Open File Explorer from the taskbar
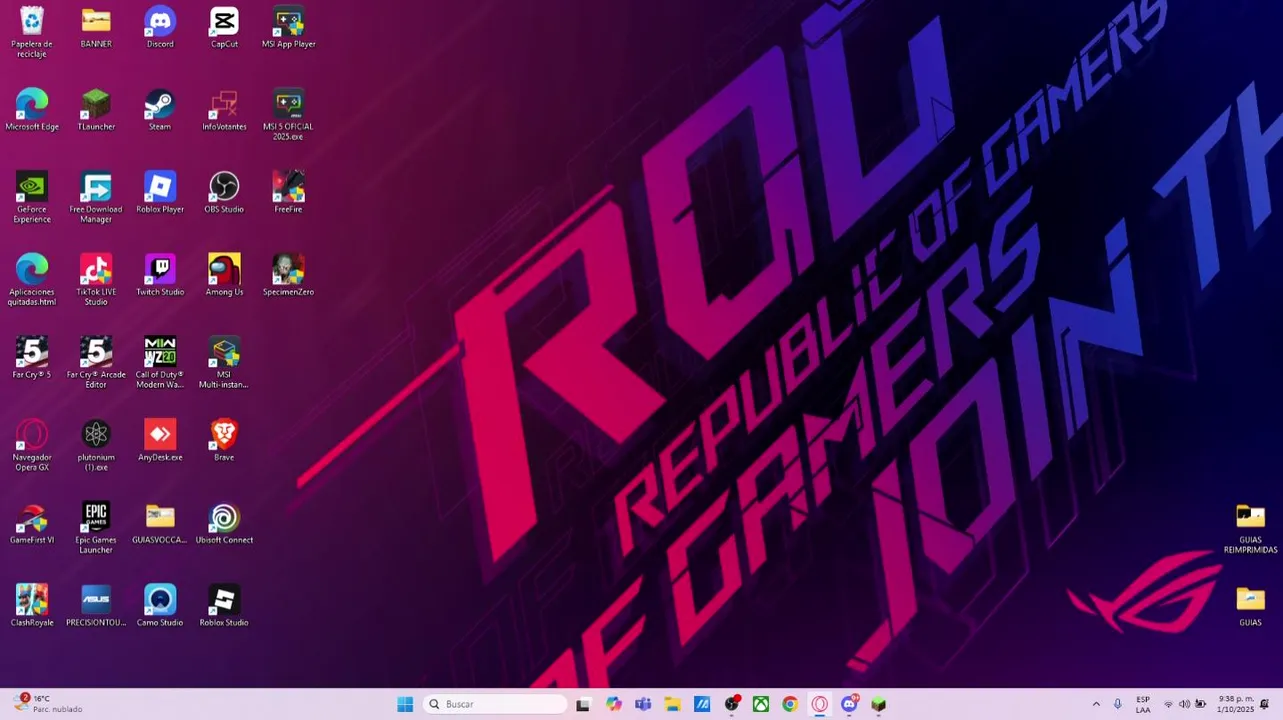This screenshot has width=1283, height=720. (673, 704)
